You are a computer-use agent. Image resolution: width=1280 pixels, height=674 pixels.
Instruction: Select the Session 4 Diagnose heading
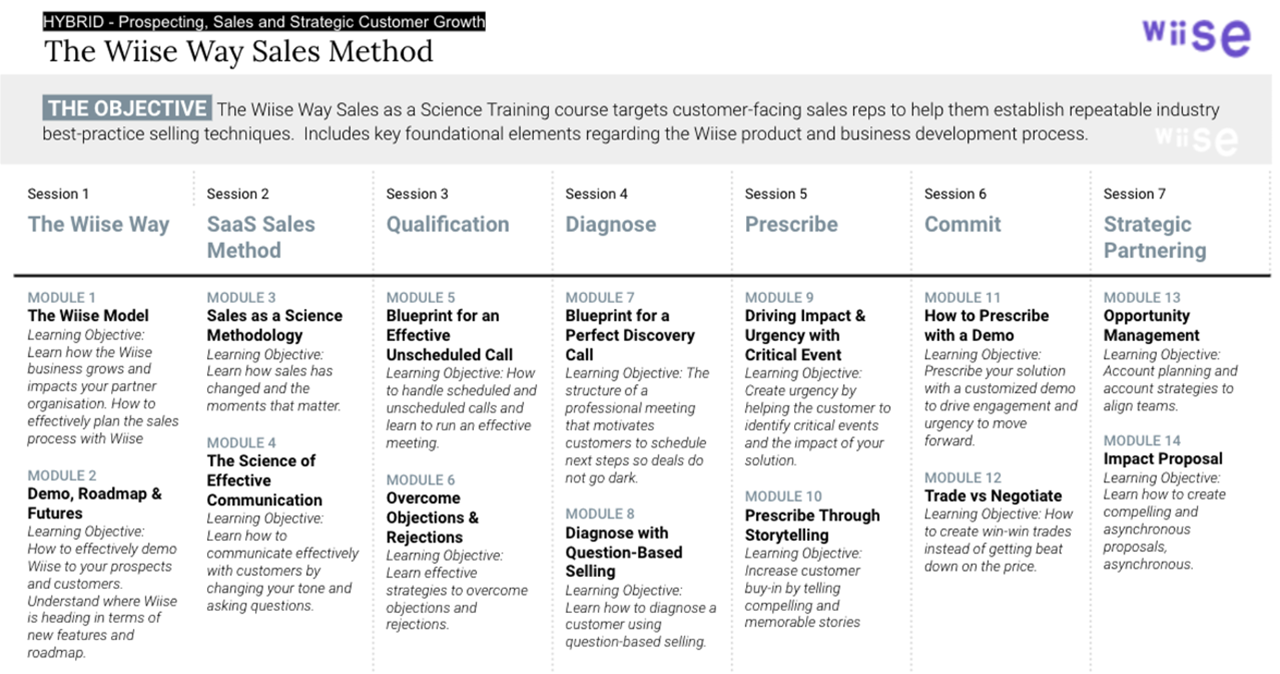610,224
